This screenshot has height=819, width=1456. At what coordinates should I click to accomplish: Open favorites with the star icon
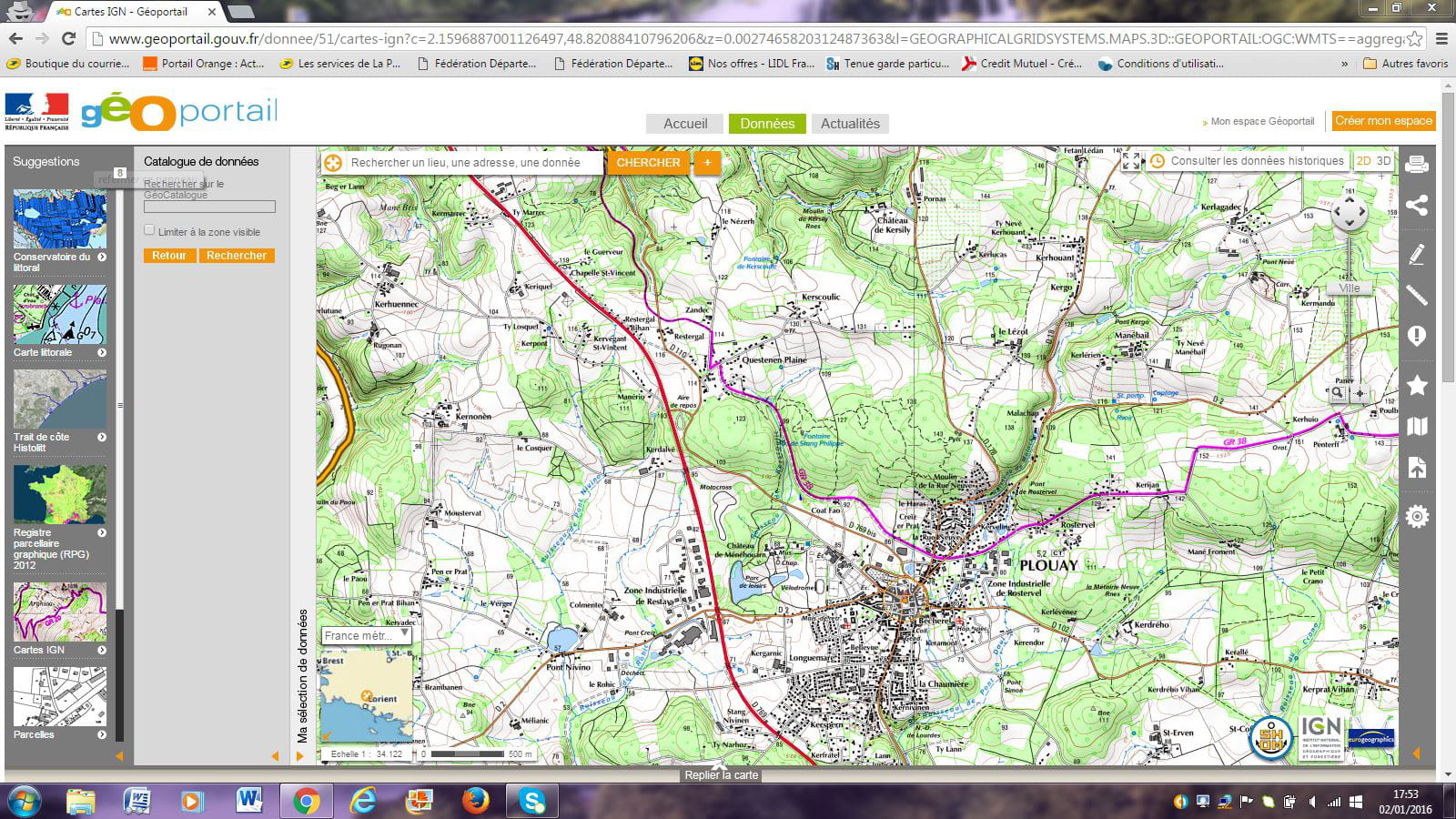[x=1417, y=385]
